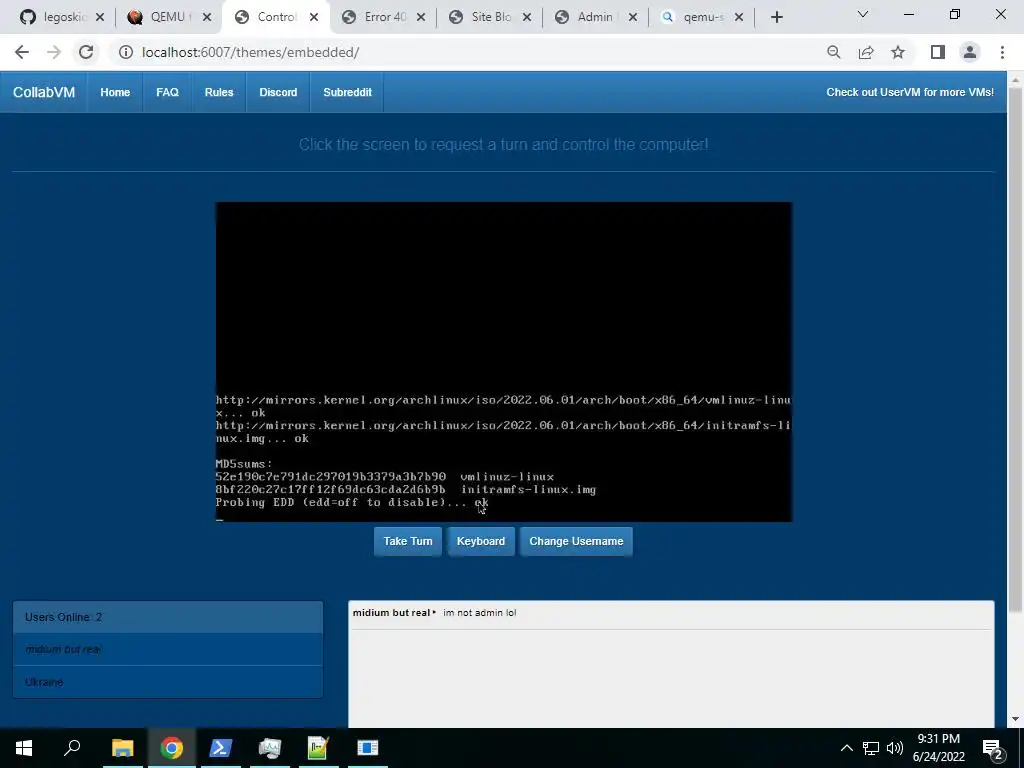The width and height of the screenshot is (1024, 768).
Task: Expand the tab search chevron
Action: pos(863,14)
